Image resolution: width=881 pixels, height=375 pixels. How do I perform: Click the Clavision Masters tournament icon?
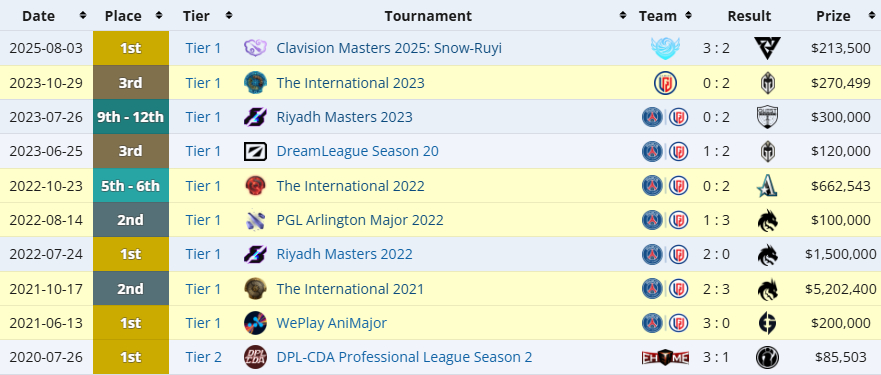(255, 48)
